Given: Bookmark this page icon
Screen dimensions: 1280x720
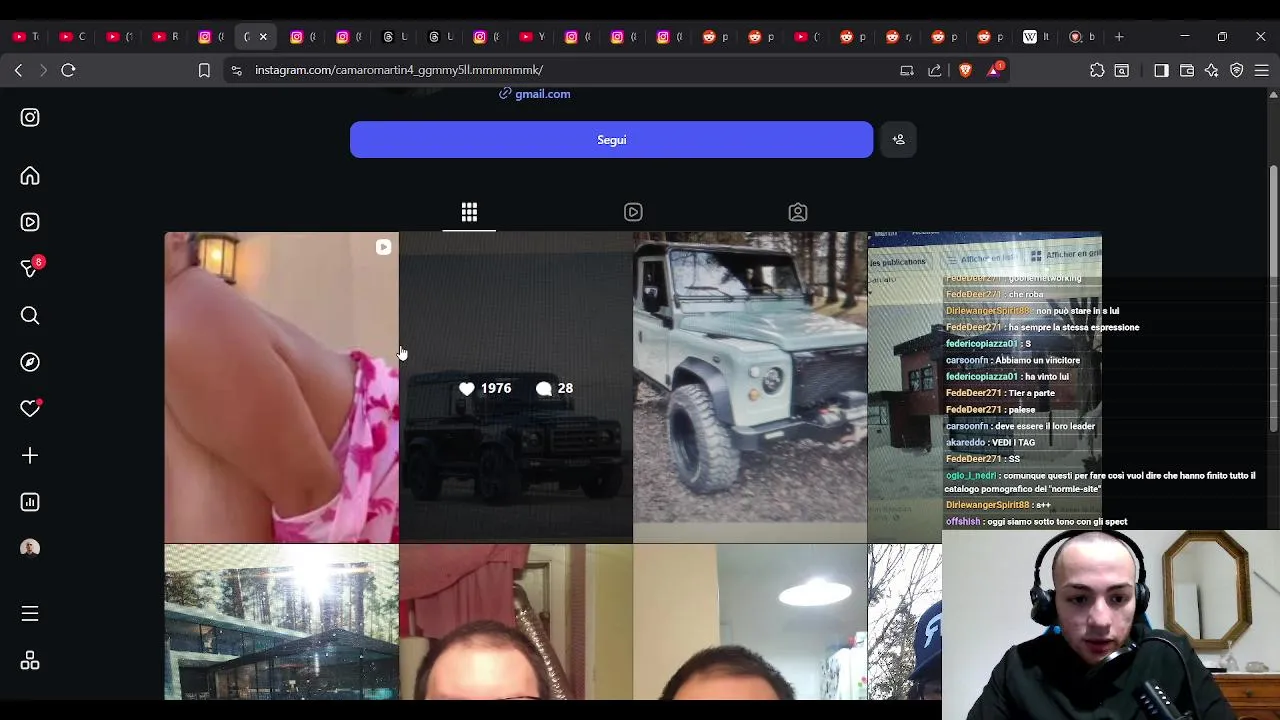Looking at the screenshot, I should 204,70.
